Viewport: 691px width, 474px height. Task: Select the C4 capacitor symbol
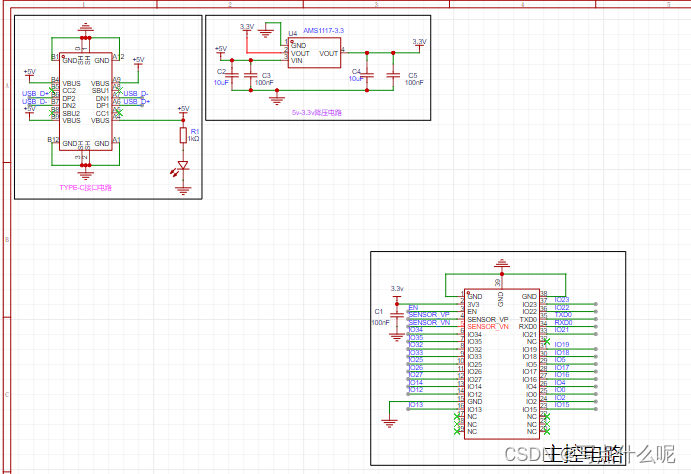click(x=367, y=75)
